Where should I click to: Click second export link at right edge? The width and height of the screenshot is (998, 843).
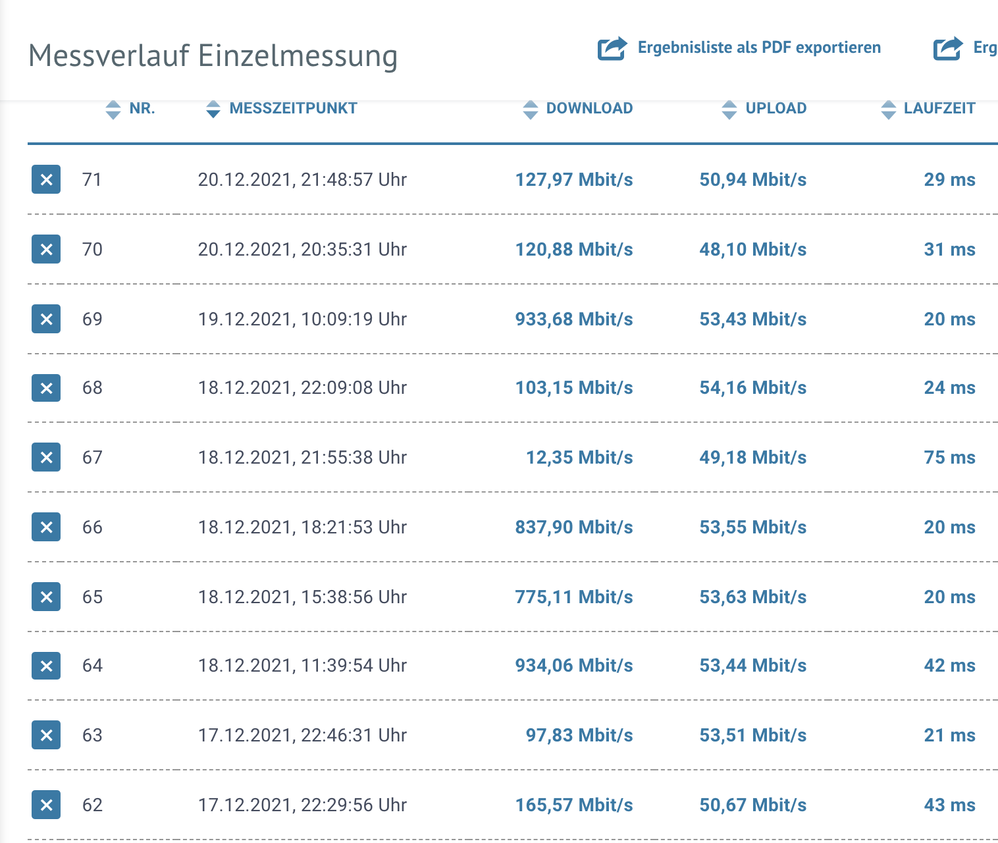(x=966, y=48)
